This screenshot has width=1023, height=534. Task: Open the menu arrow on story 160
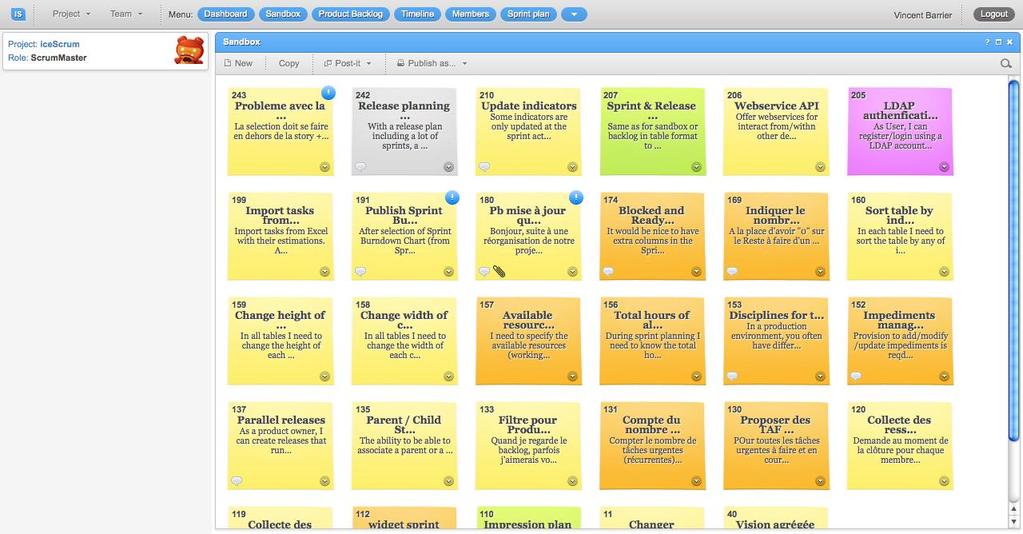click(x=944, y=272)
